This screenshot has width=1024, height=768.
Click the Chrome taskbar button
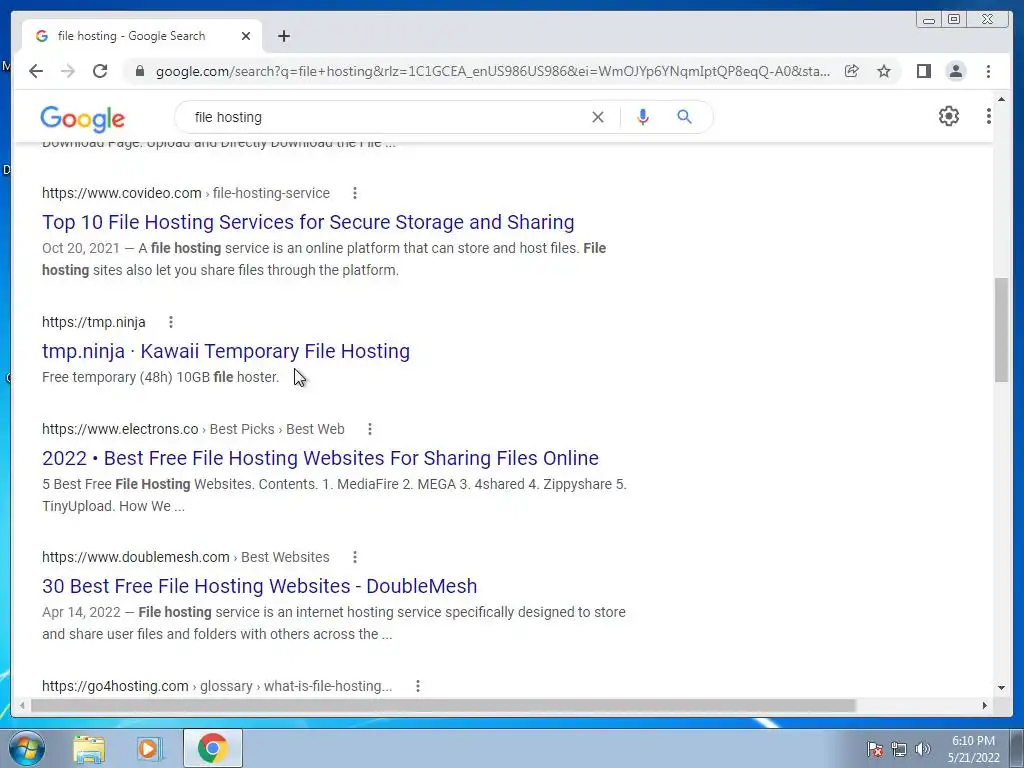pos(213,748)
